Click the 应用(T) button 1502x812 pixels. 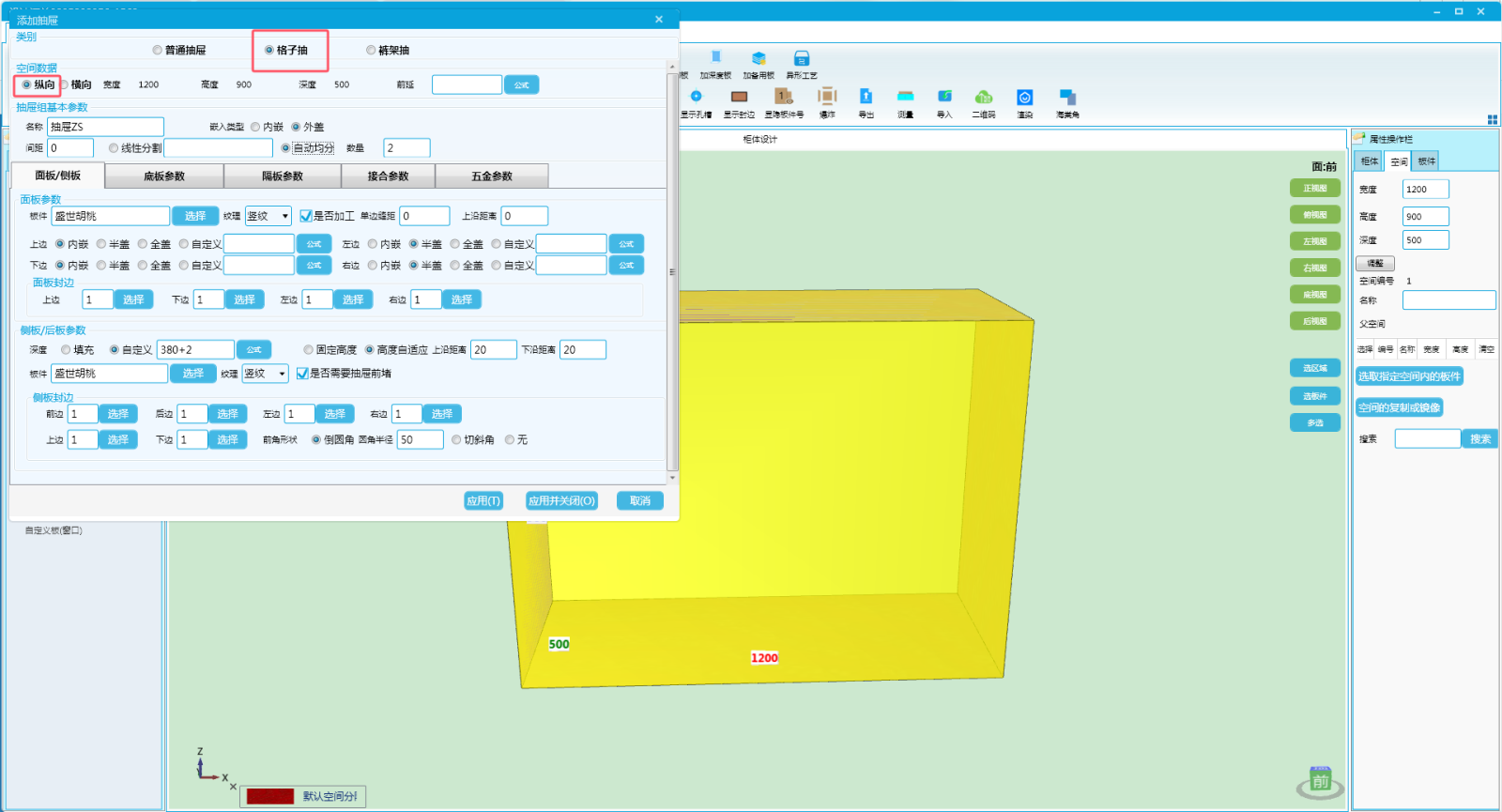[x=483, y=501]
